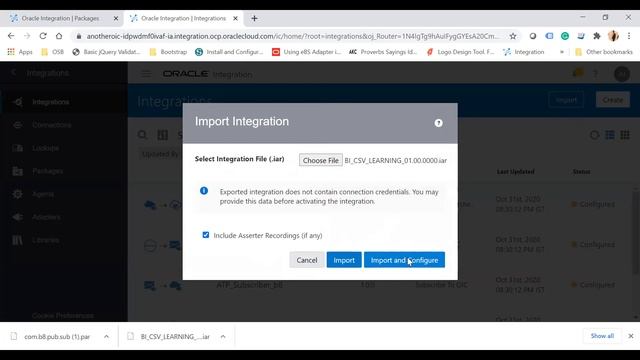Viewport: 640px width, 360px height.
Task: Open the browser home page
Action: click(x=59, y=36)
